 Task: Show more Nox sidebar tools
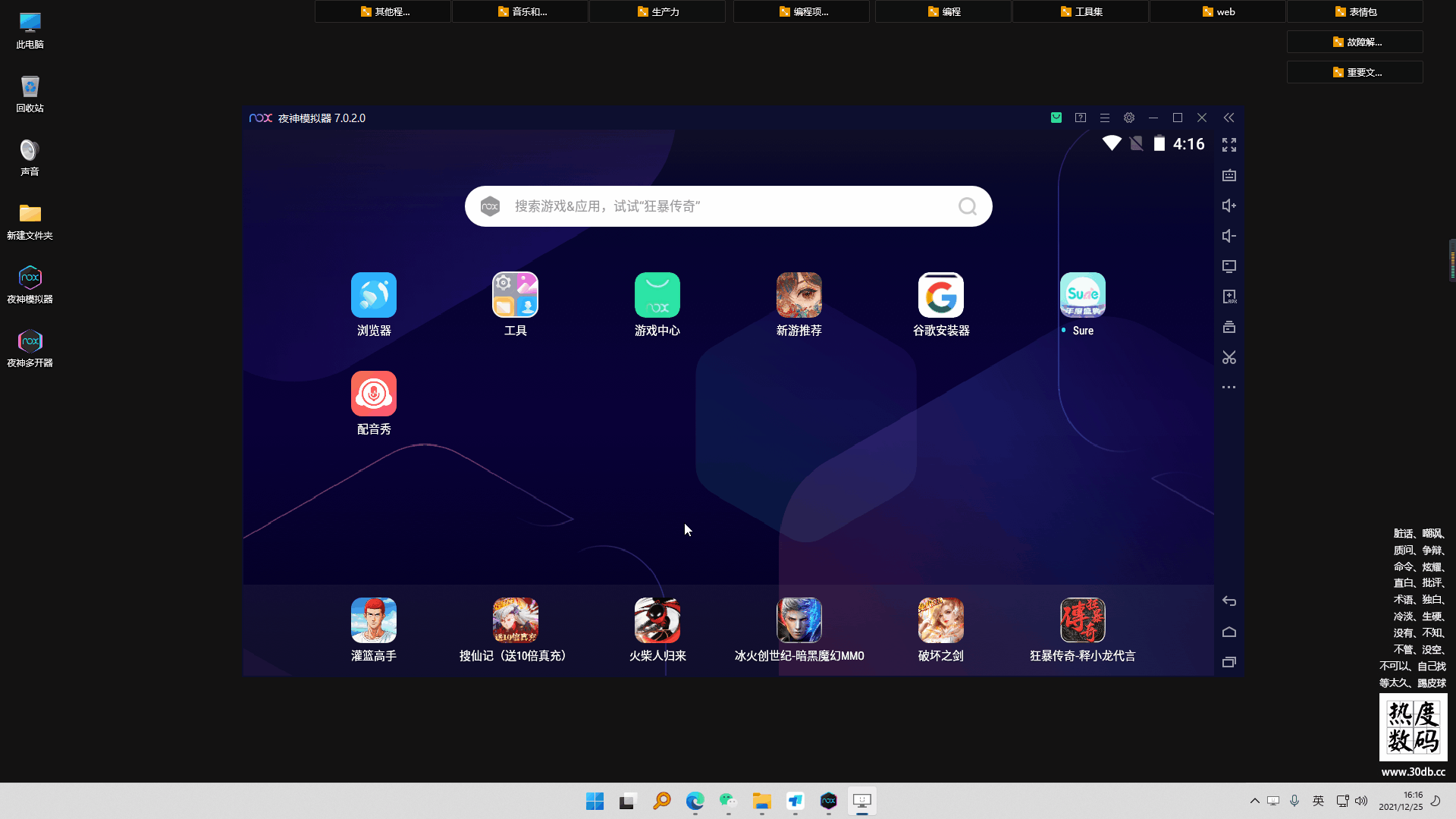[1229, 388]
